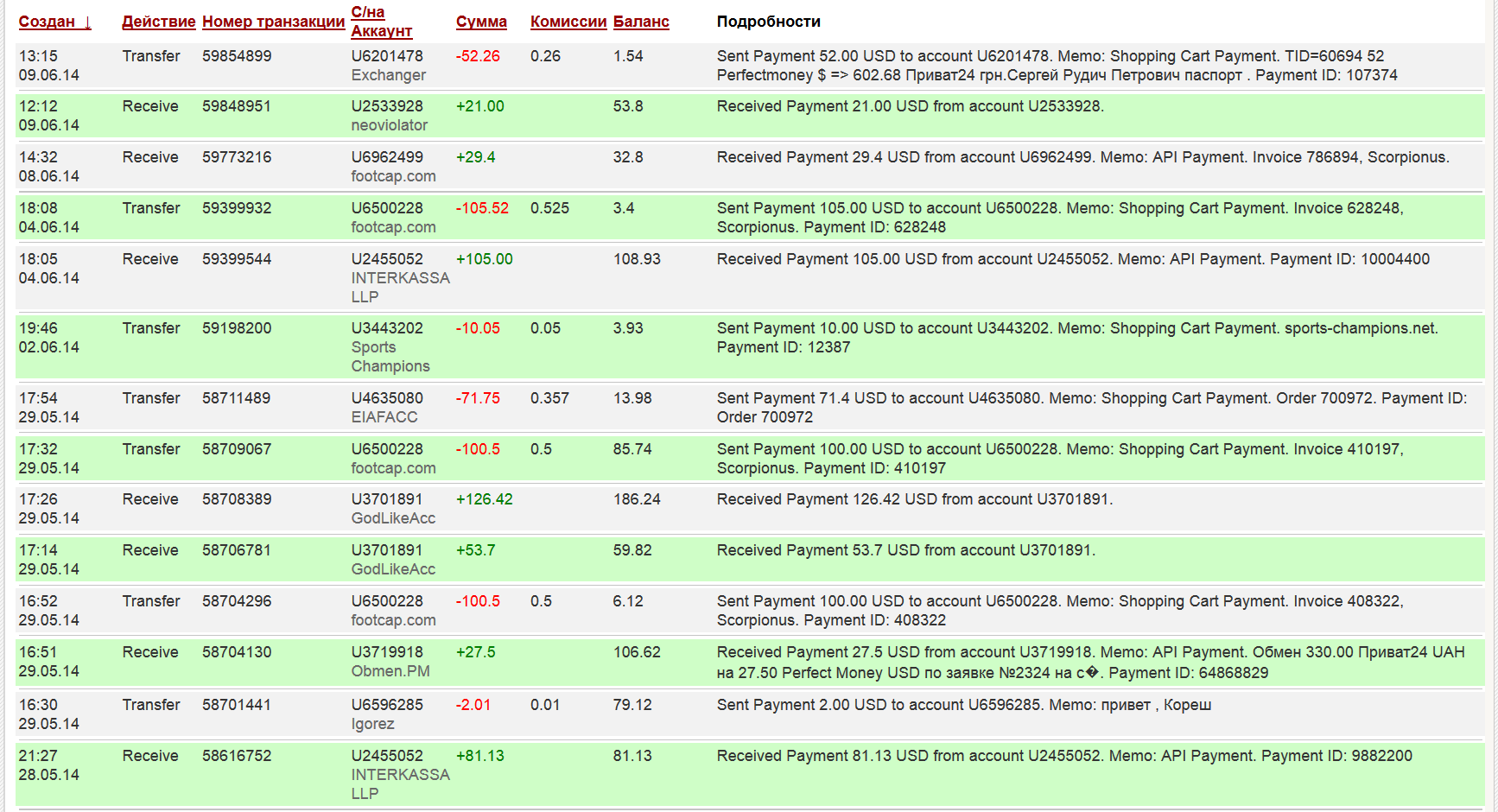Click the balance value 186.24
Screen dimensions: 1498x812
click(x=637, y=499)
